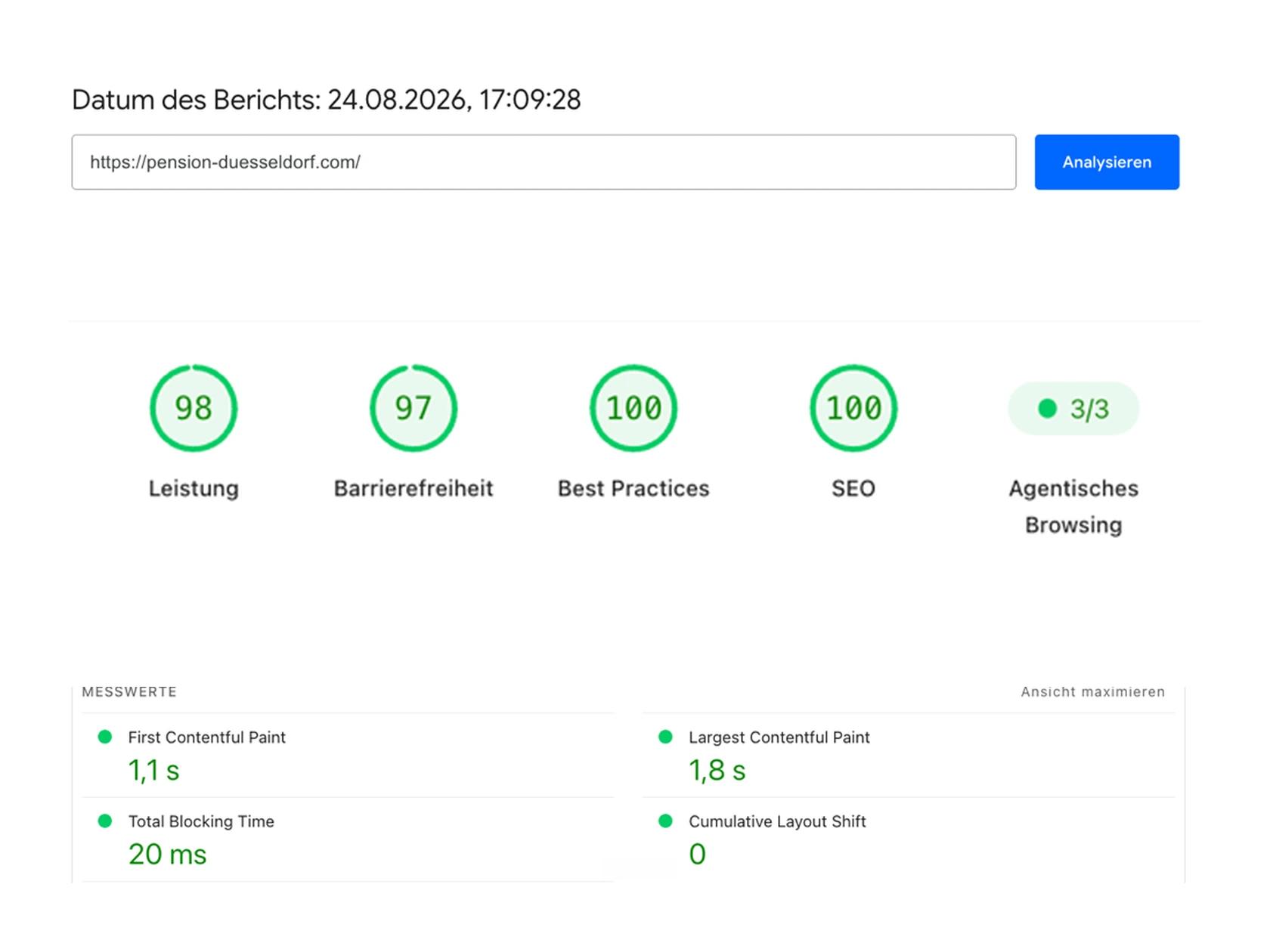Click the Datum des Berichts timestamp text
This screenshot has height=952, width=1270.
pos(327,100)
